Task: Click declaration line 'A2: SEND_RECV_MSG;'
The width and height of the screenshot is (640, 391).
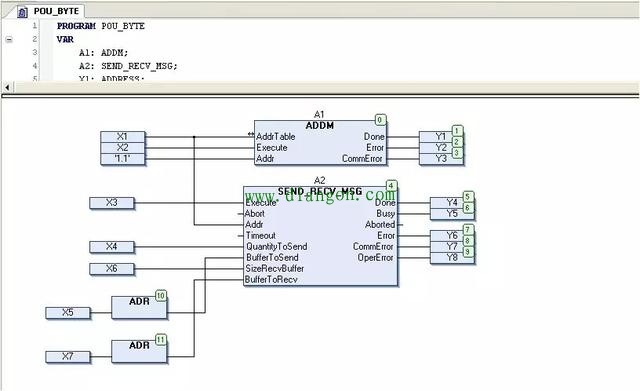Action: [128, 66]
